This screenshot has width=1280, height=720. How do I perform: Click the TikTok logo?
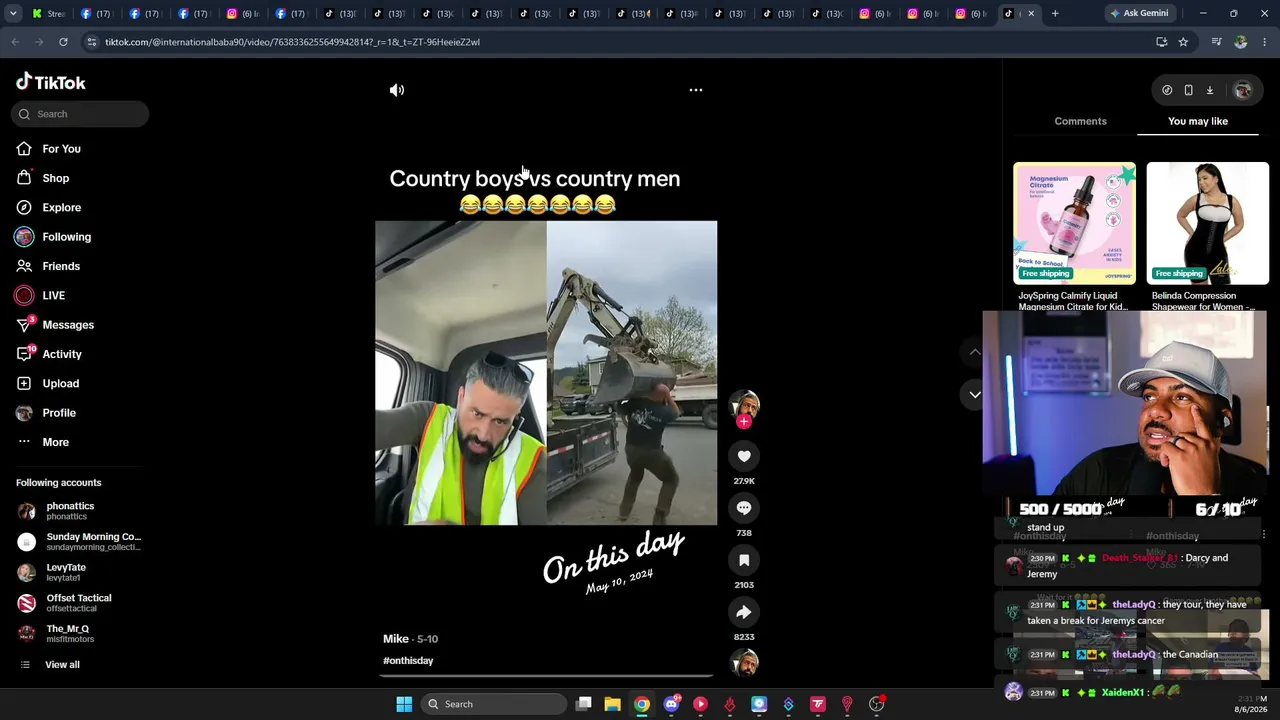(51, 82)
